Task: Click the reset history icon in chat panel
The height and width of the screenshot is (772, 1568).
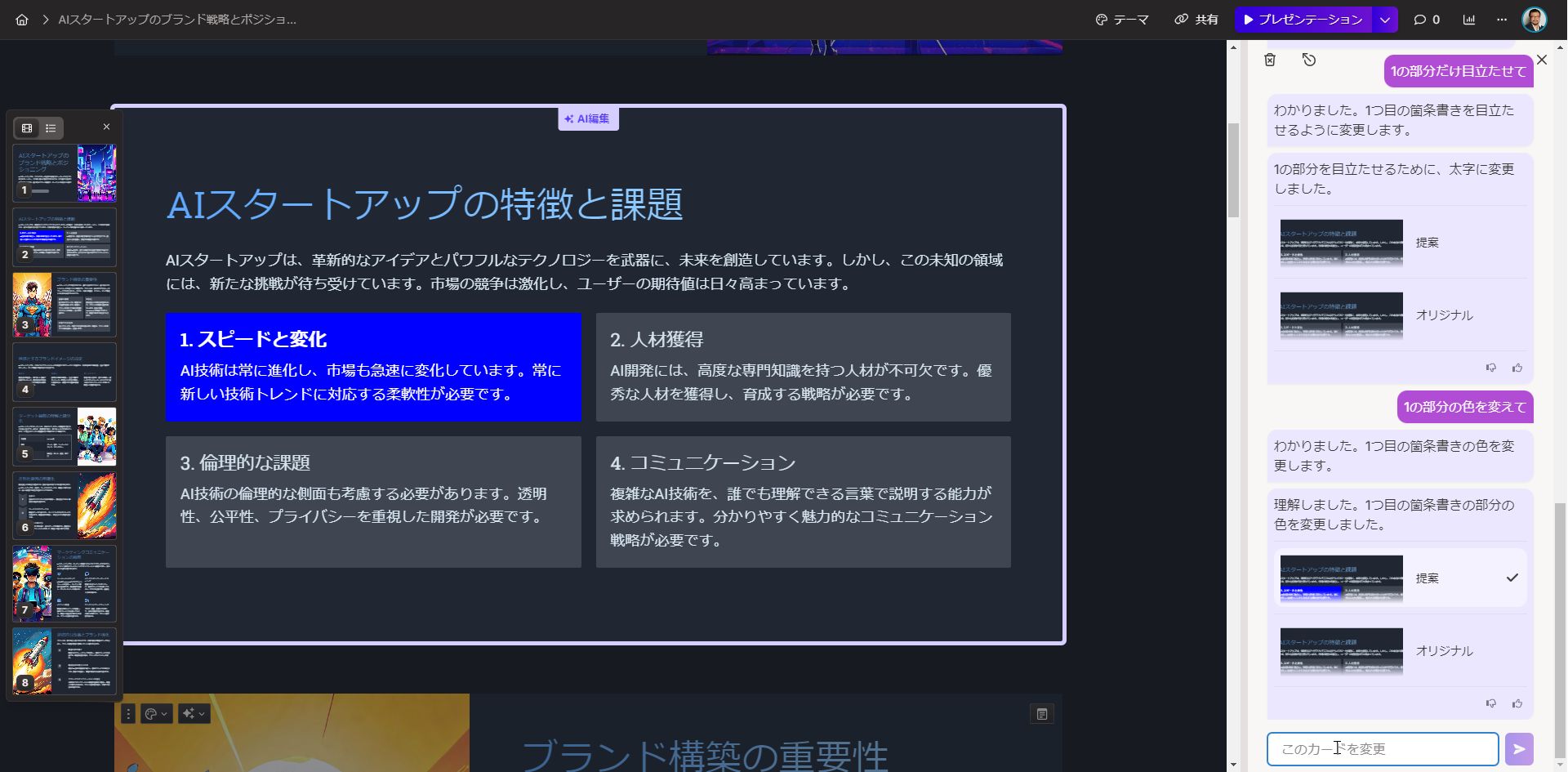Action: (1309, 60)
